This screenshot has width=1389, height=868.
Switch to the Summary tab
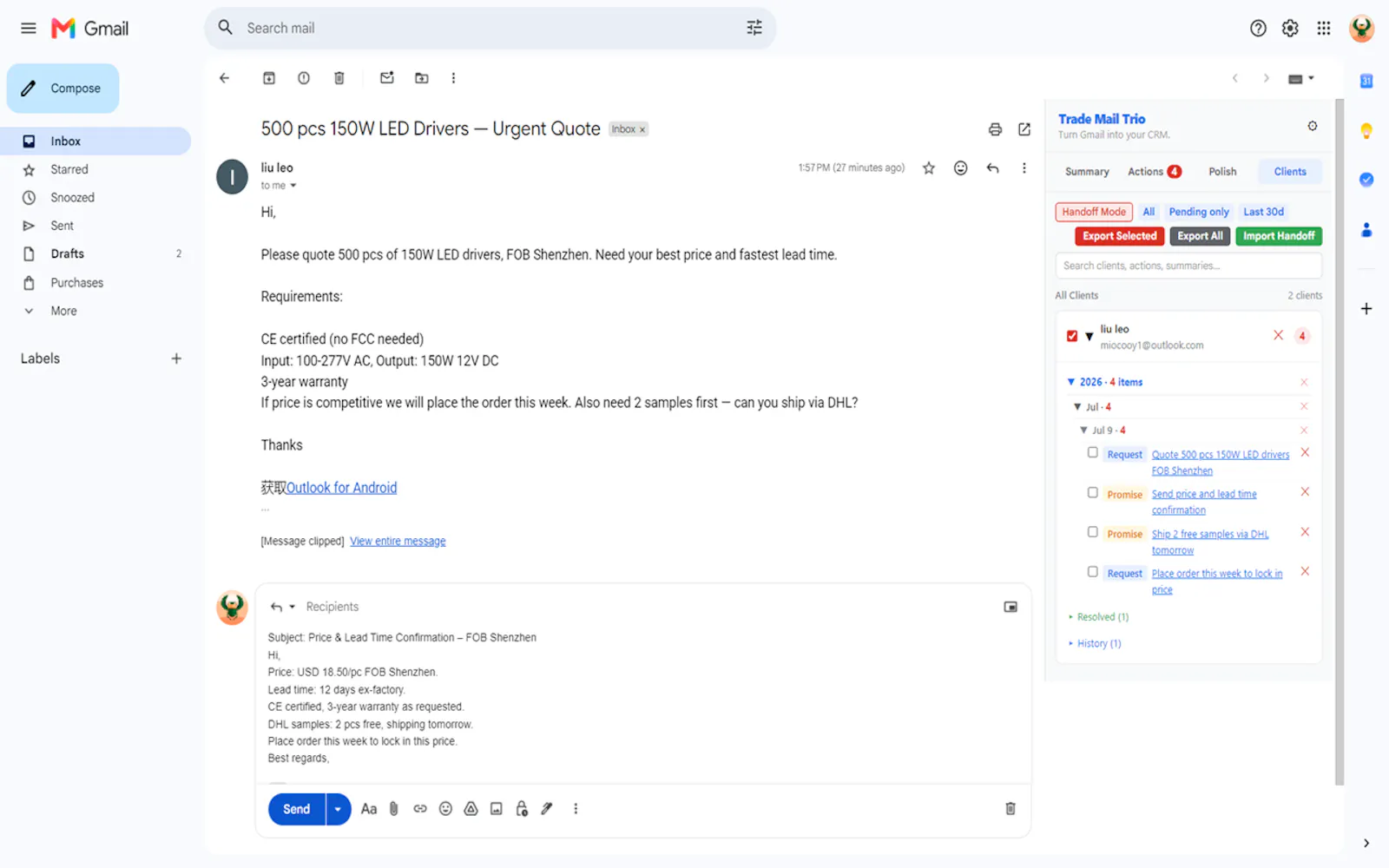coord(1087,172)
